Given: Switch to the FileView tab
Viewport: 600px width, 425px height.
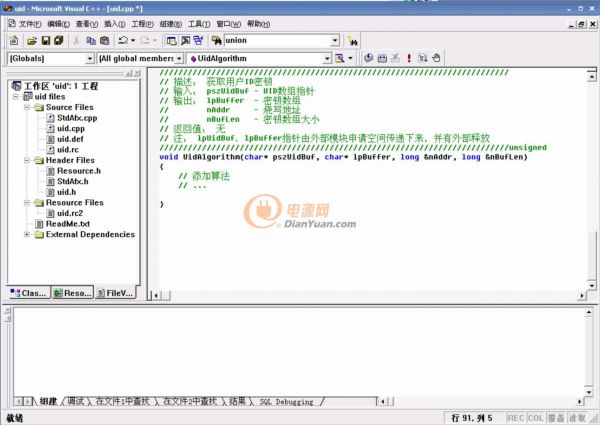Looking at the screenshot, I should pyautogui.click(x=115, y=293).
